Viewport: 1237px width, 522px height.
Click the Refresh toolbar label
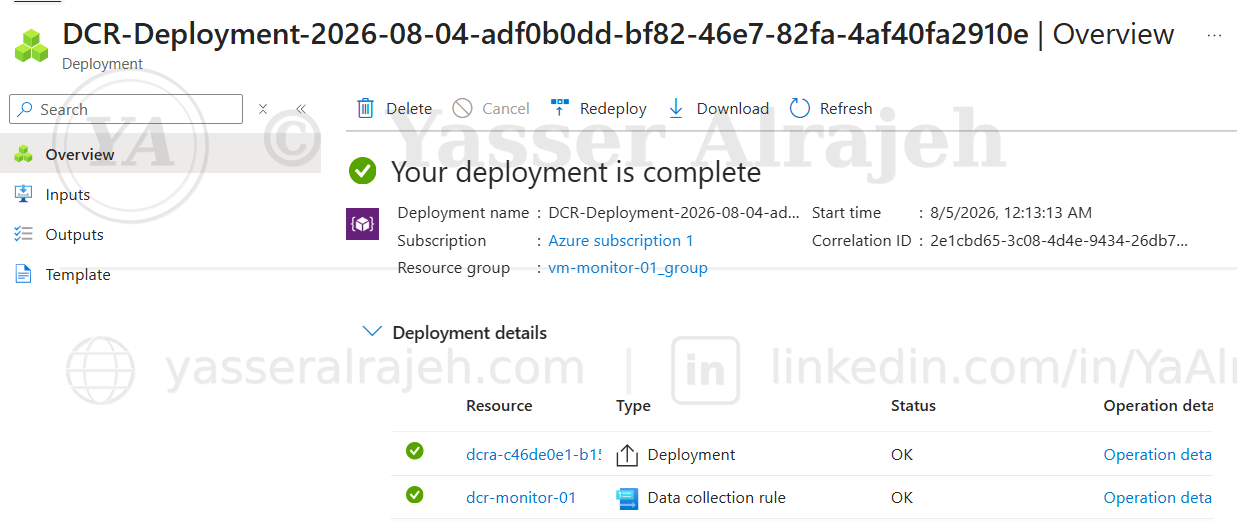846,108
